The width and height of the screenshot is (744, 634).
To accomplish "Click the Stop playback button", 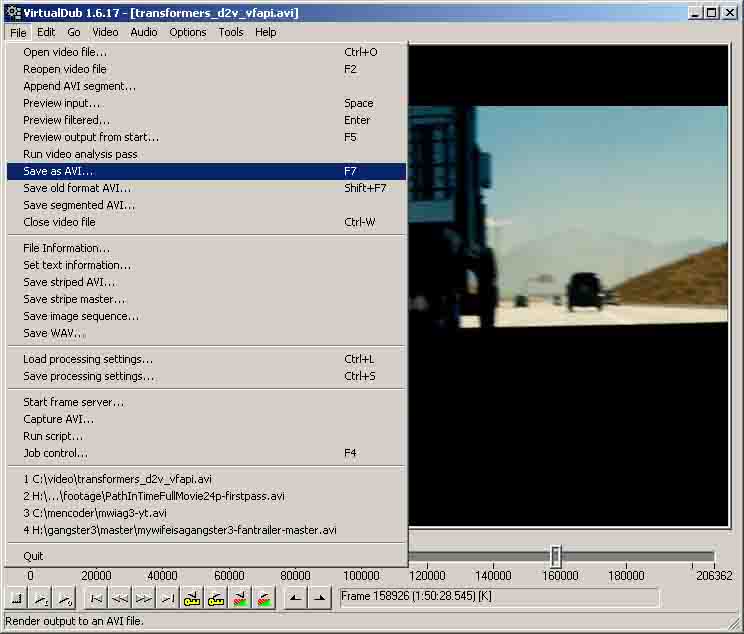I will [x=17, y=599].
